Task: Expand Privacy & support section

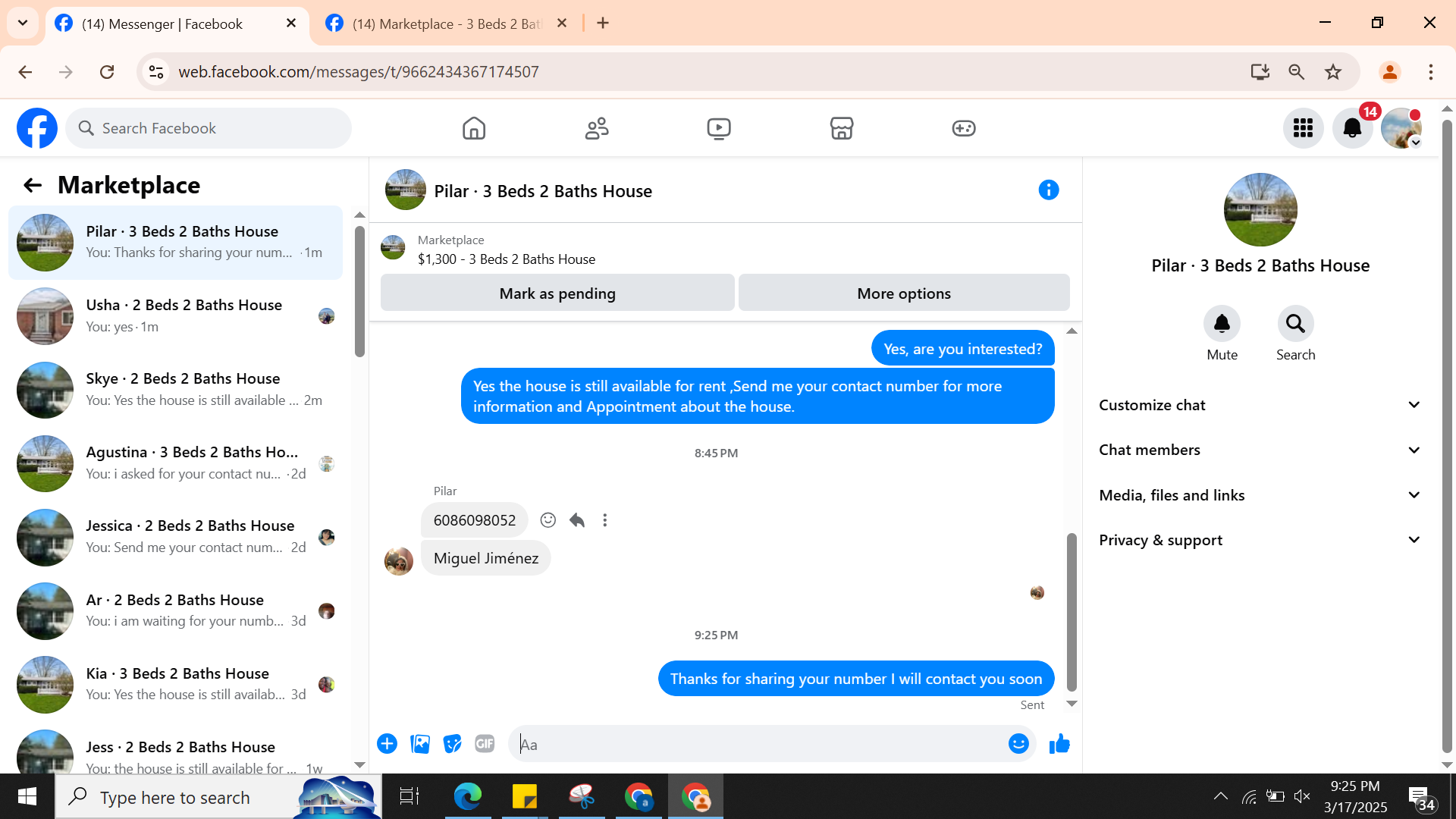Action: point(1260,540)
